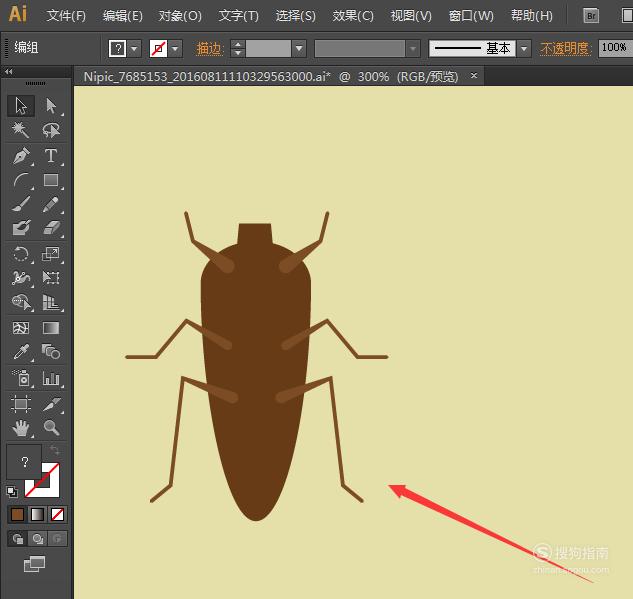The image size is (633, 599).
Task: Select the Artboard tool
Action: click(x=21, y=404)
